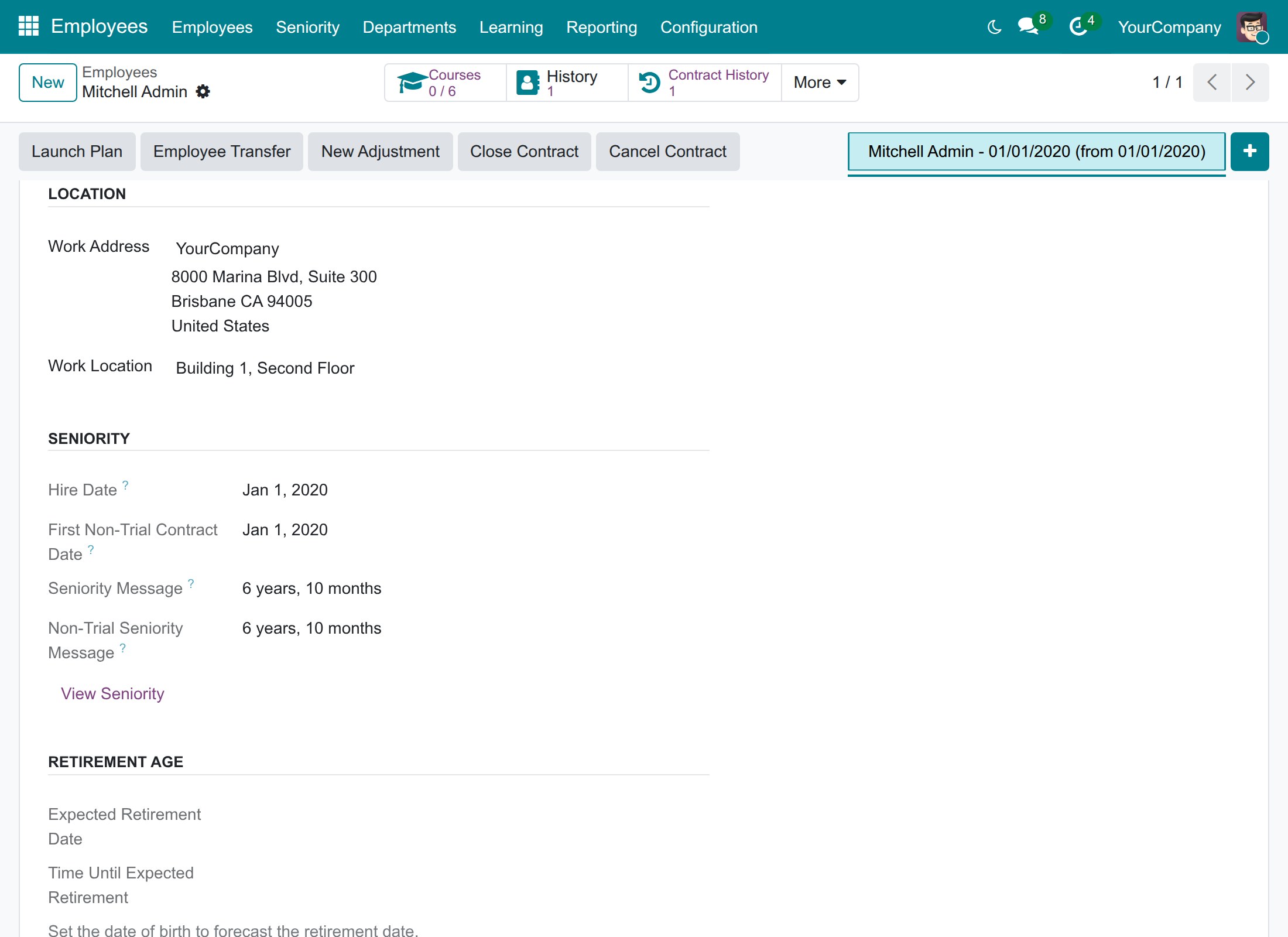Click the Contract History clock icon

click(x=649, y=83)
